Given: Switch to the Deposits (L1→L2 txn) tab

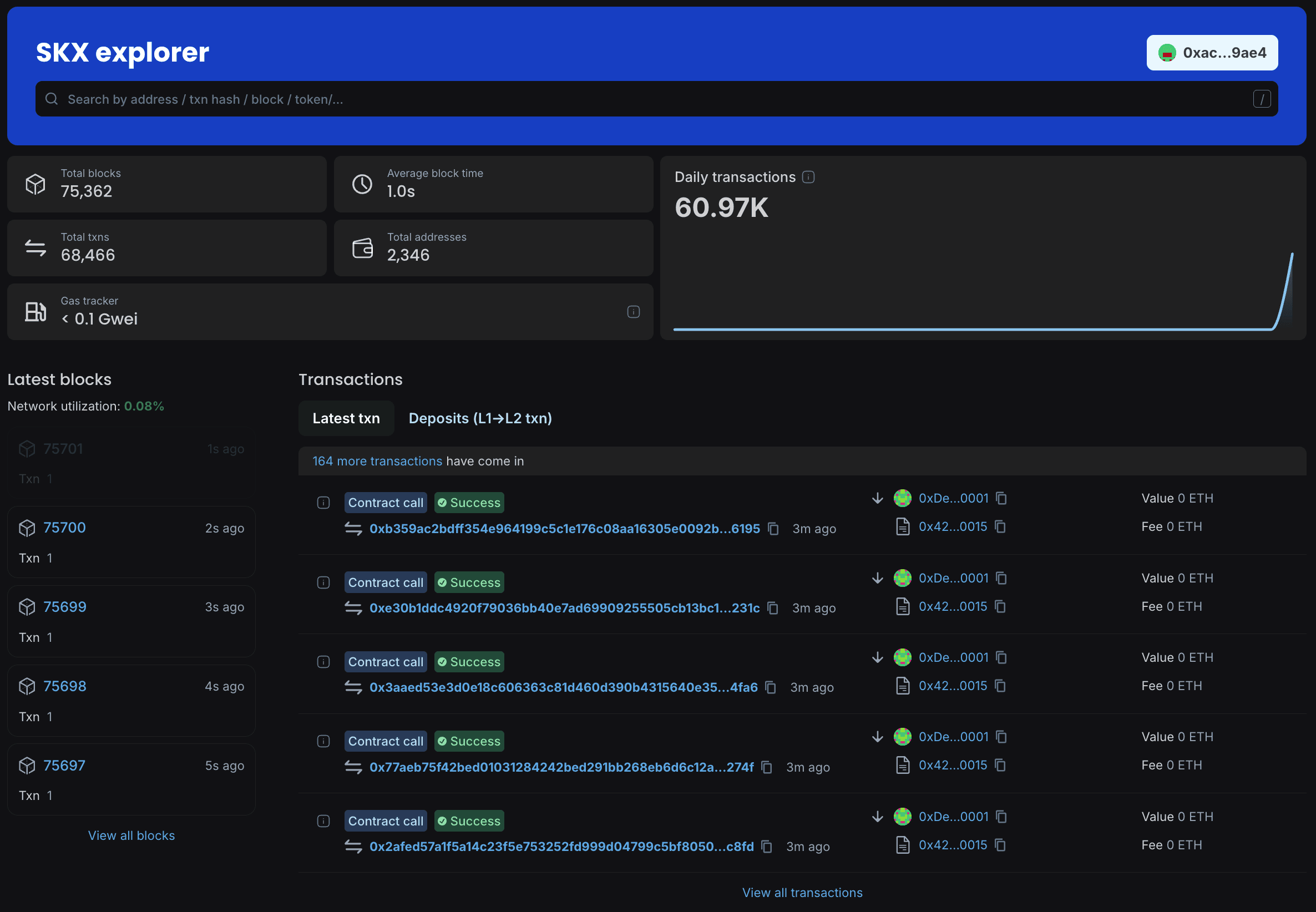Looking at the screenshot, I should point(480,418).
